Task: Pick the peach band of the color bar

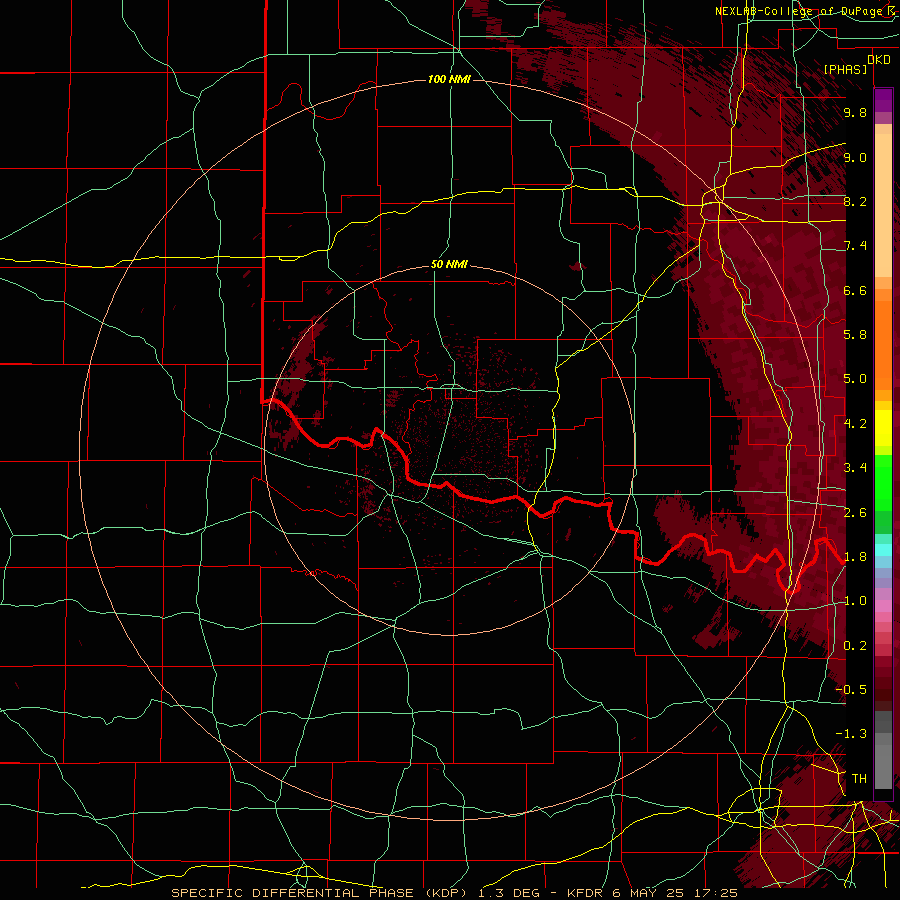Action: pos(883,207)
